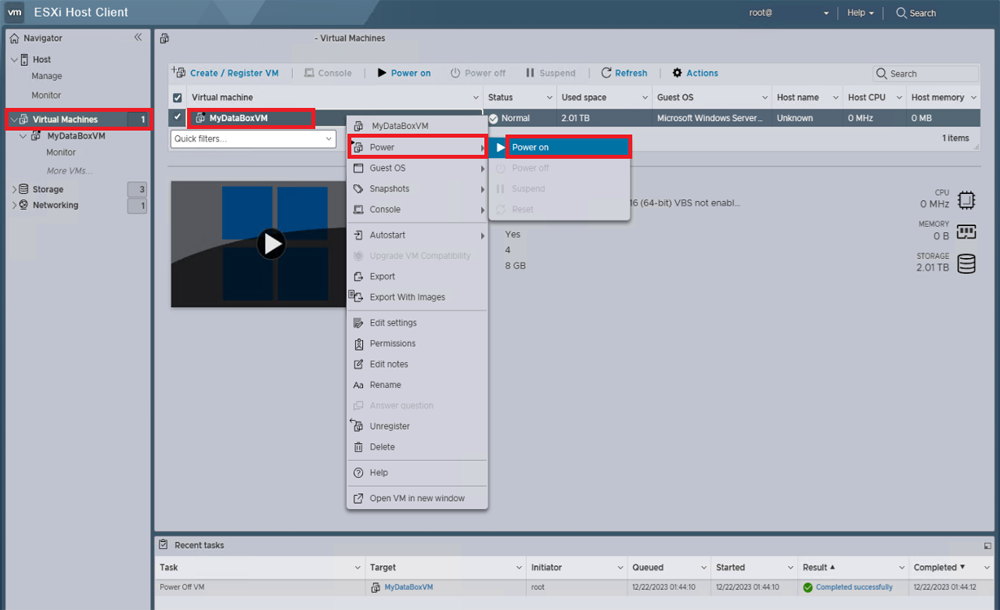Open the MyDataBoxVM link in Recent tasks
Viewport: 1000px width, 610px height.
point(408,587)
